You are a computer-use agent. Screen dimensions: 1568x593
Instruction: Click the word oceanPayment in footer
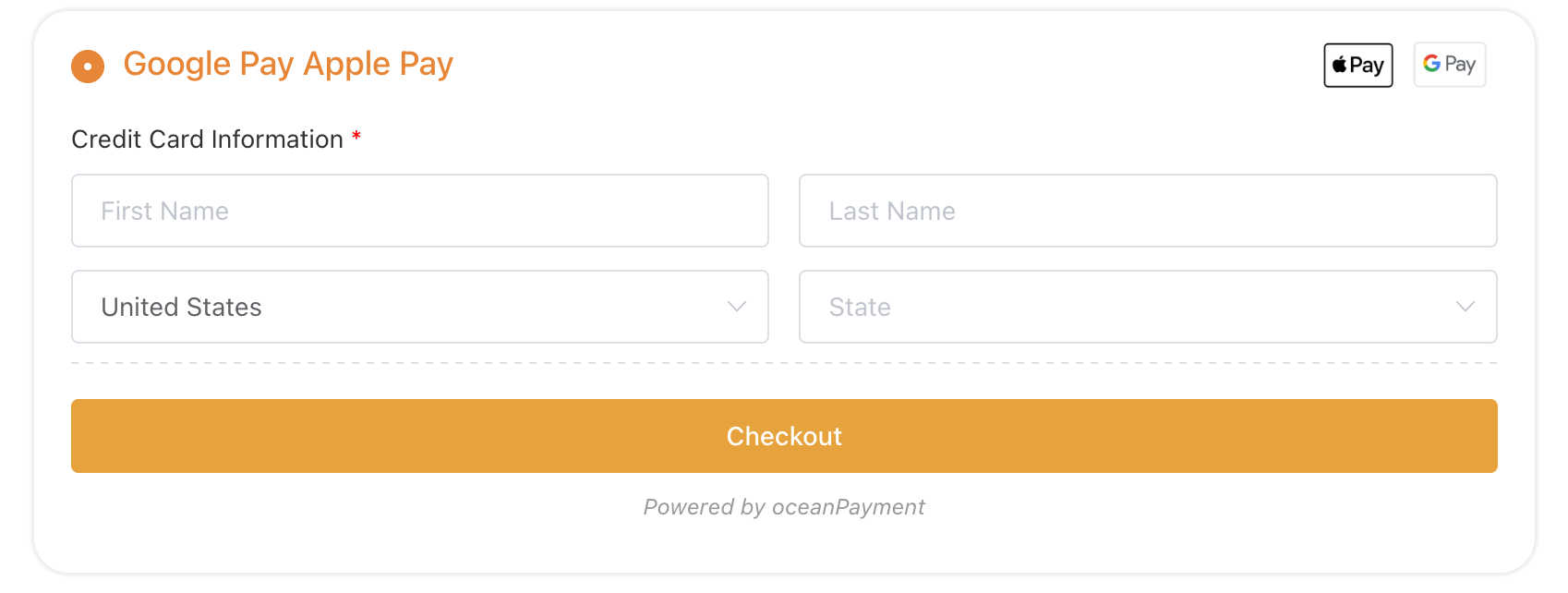[848, 507]
